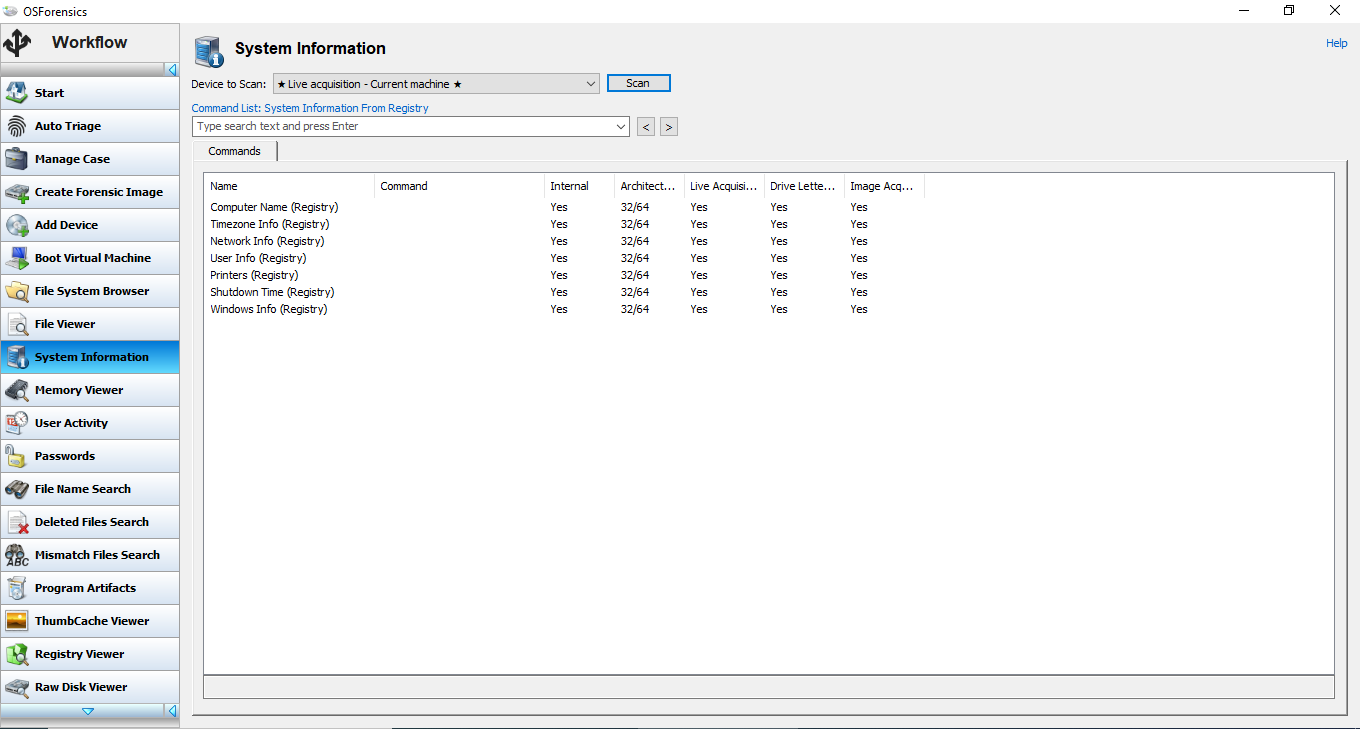Select the "Shutdown Time (Registry)" row
This screenshot has height=729, width=1360.
565,292
